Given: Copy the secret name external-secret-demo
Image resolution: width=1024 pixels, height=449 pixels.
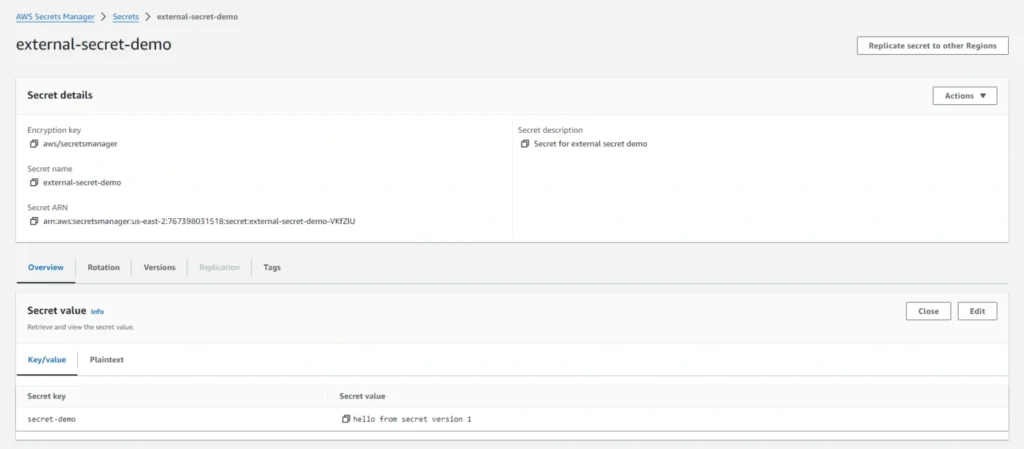Looking at the screenshot, I should point(34,183).
